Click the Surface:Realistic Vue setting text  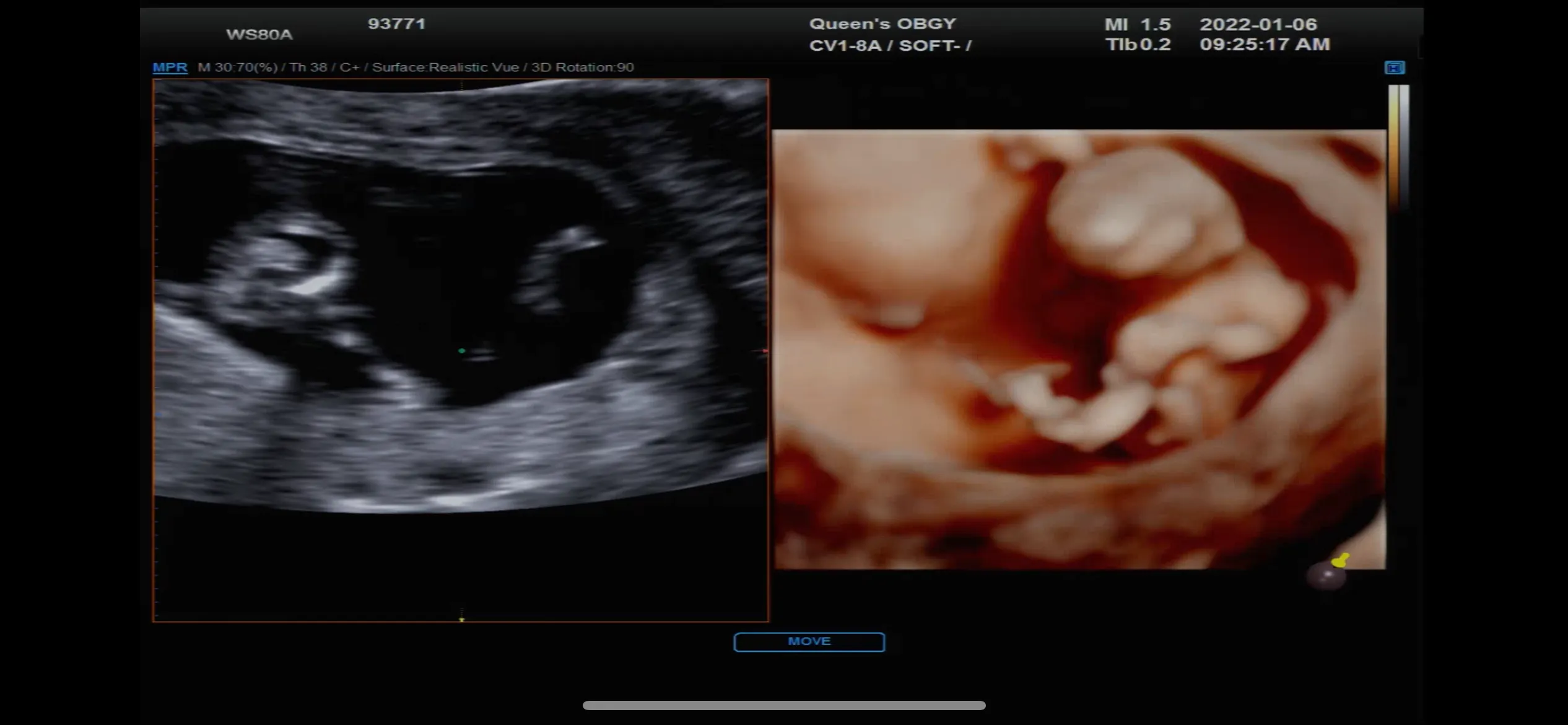(x=445, y=67)
